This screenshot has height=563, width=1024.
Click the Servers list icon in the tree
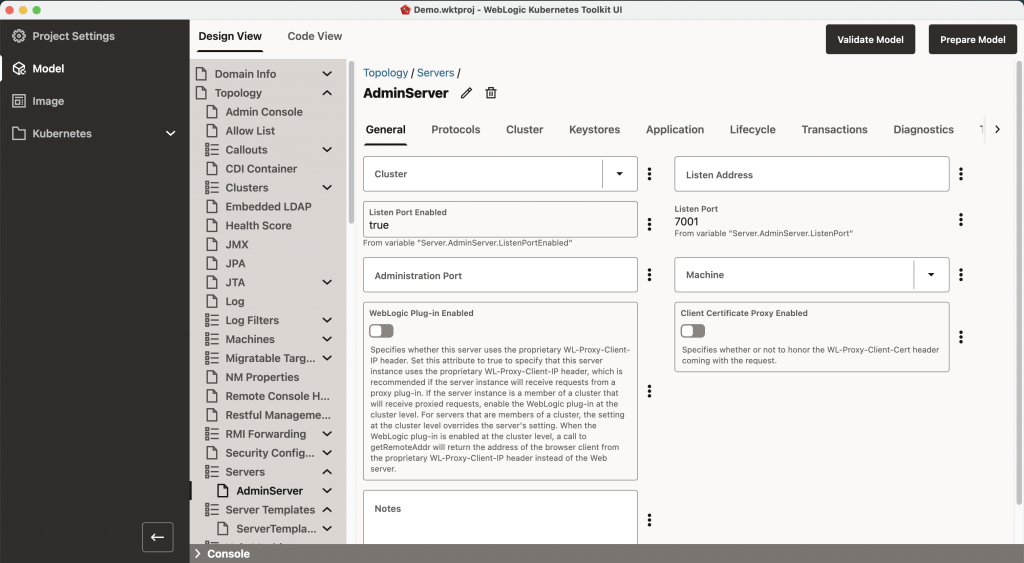(x=212, y=472)
